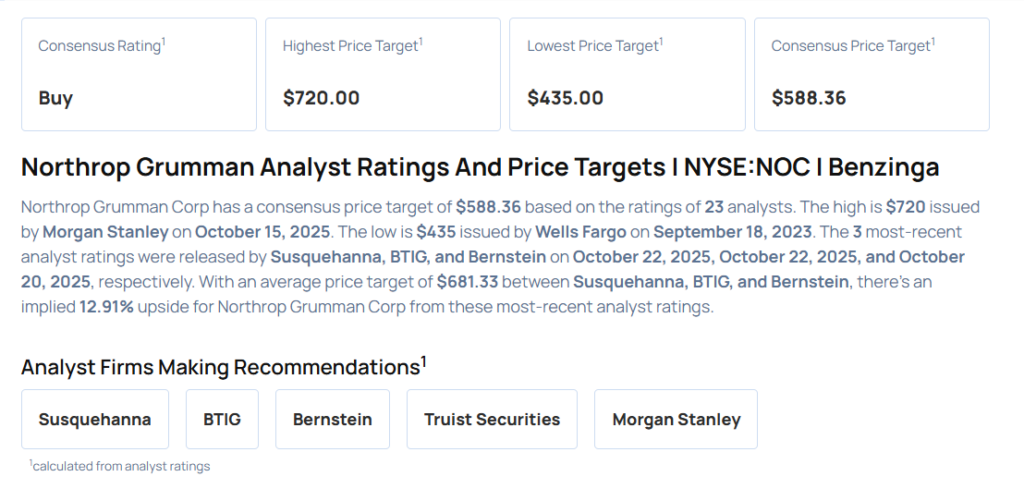Click the Consensus Rating Buy card
Viewport: 1024px width, 501px height.
[139, 74]
